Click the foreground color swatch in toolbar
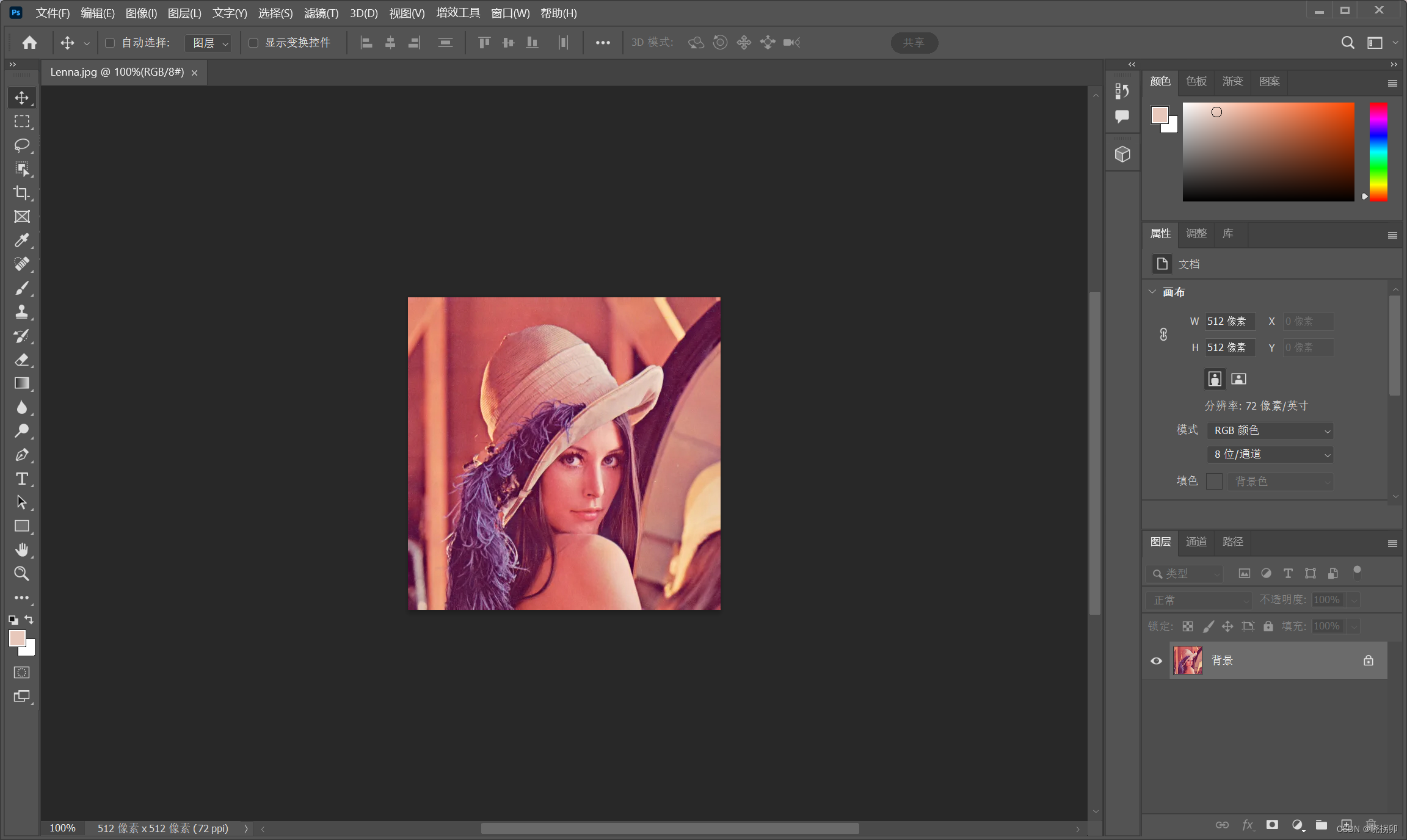Screen dimensions: 1407x840 pos(17,639)
